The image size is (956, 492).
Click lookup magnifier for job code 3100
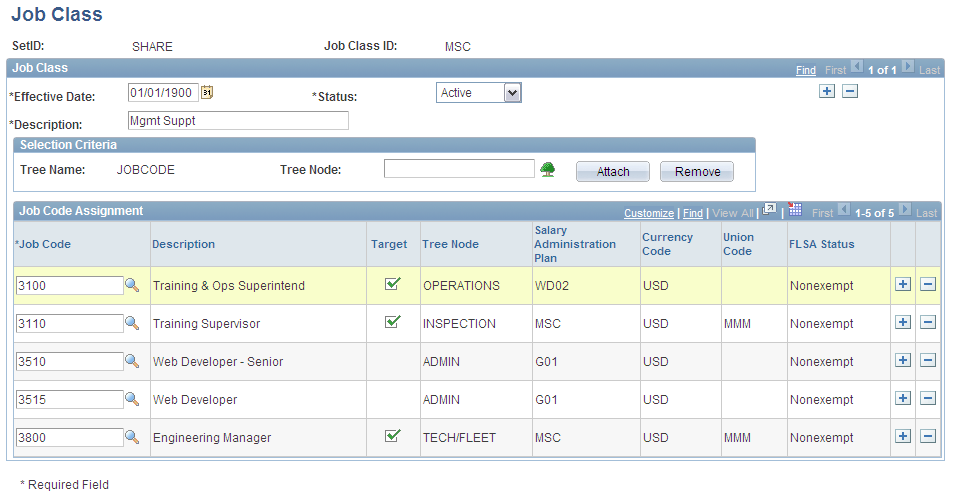pyautogui.click(x=132, y=285)
